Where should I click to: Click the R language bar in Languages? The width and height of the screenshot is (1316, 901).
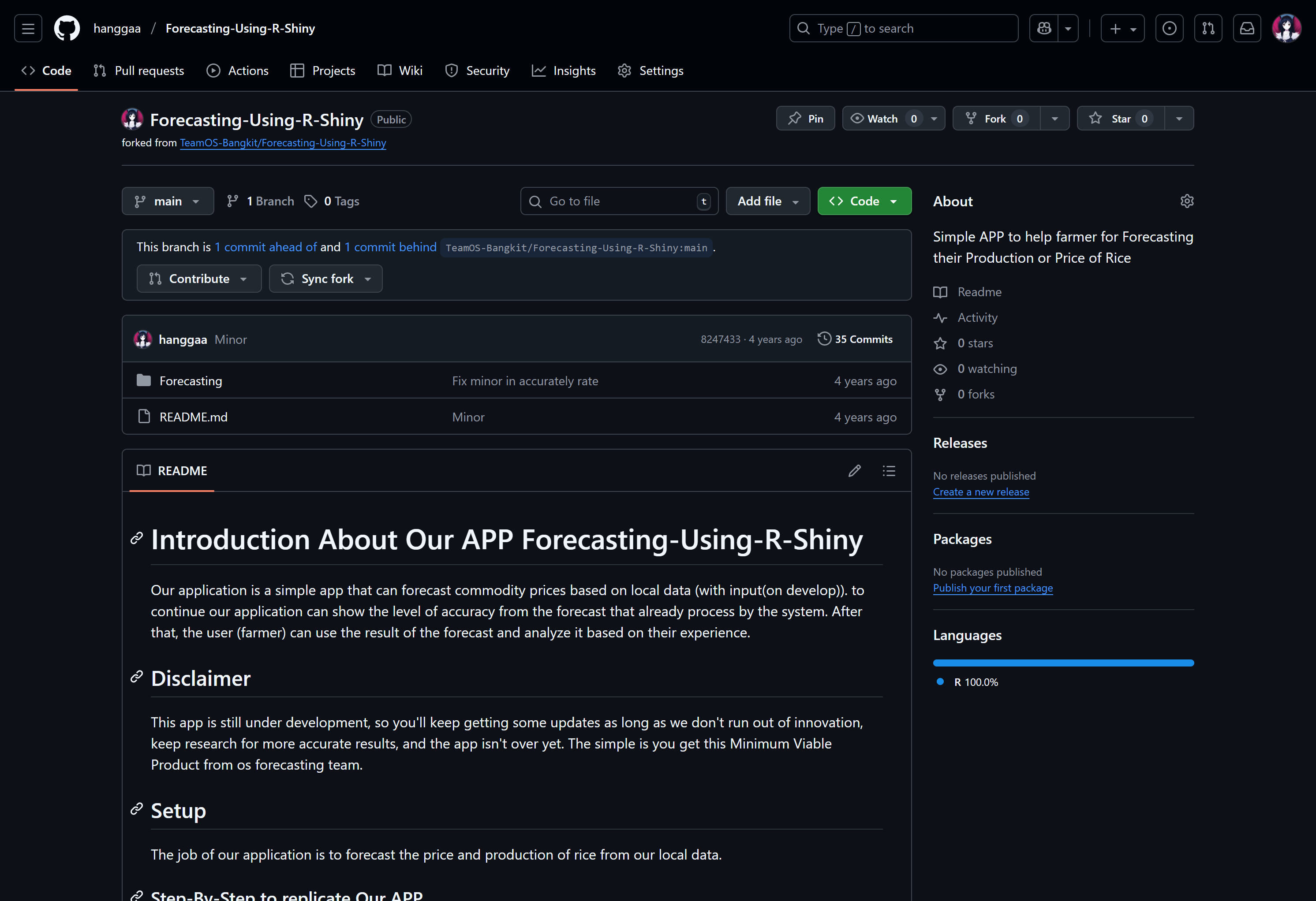1063,663
